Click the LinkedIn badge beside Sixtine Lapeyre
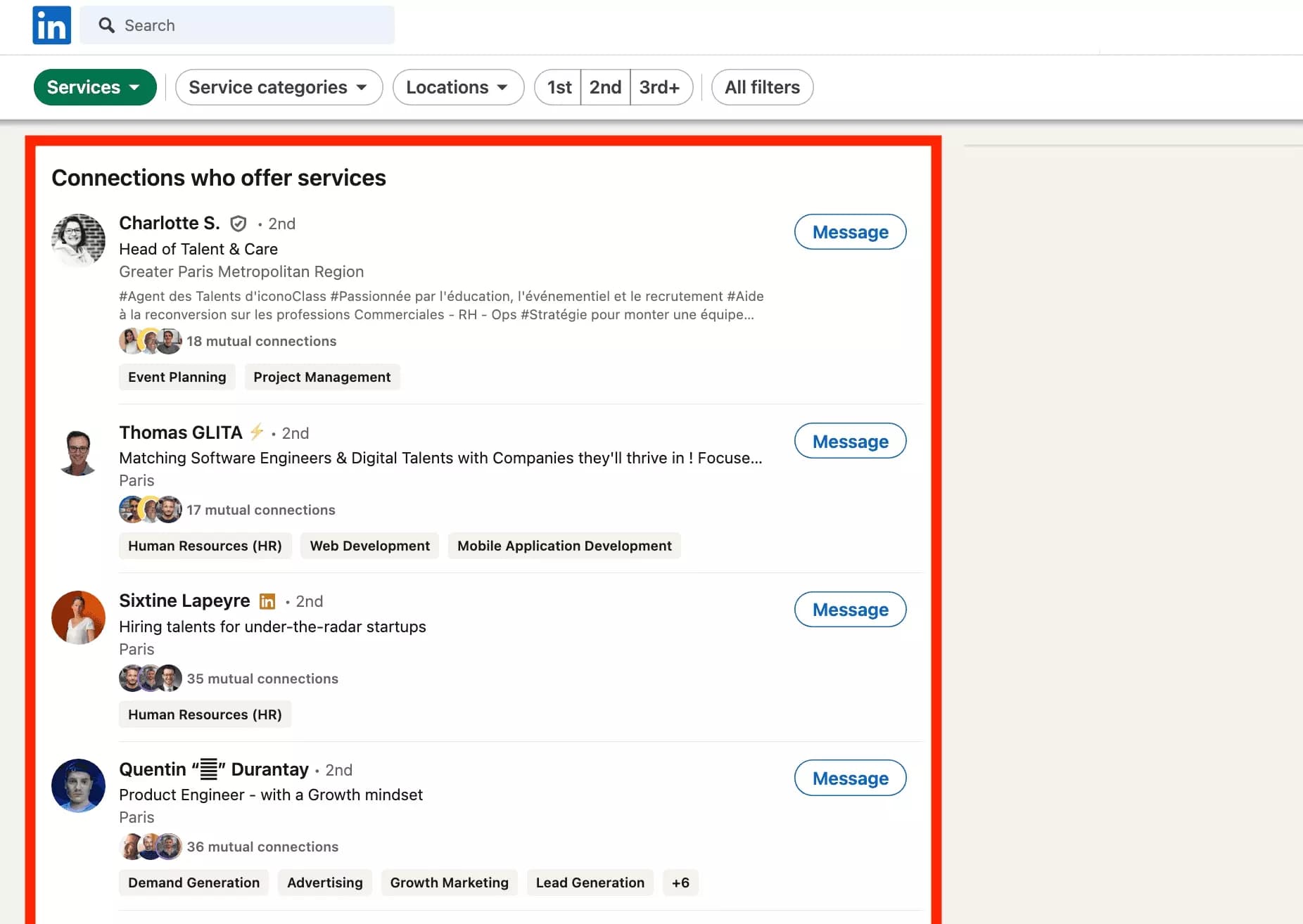This screenshot has height=924, width=1303. [x=267, y=601]
